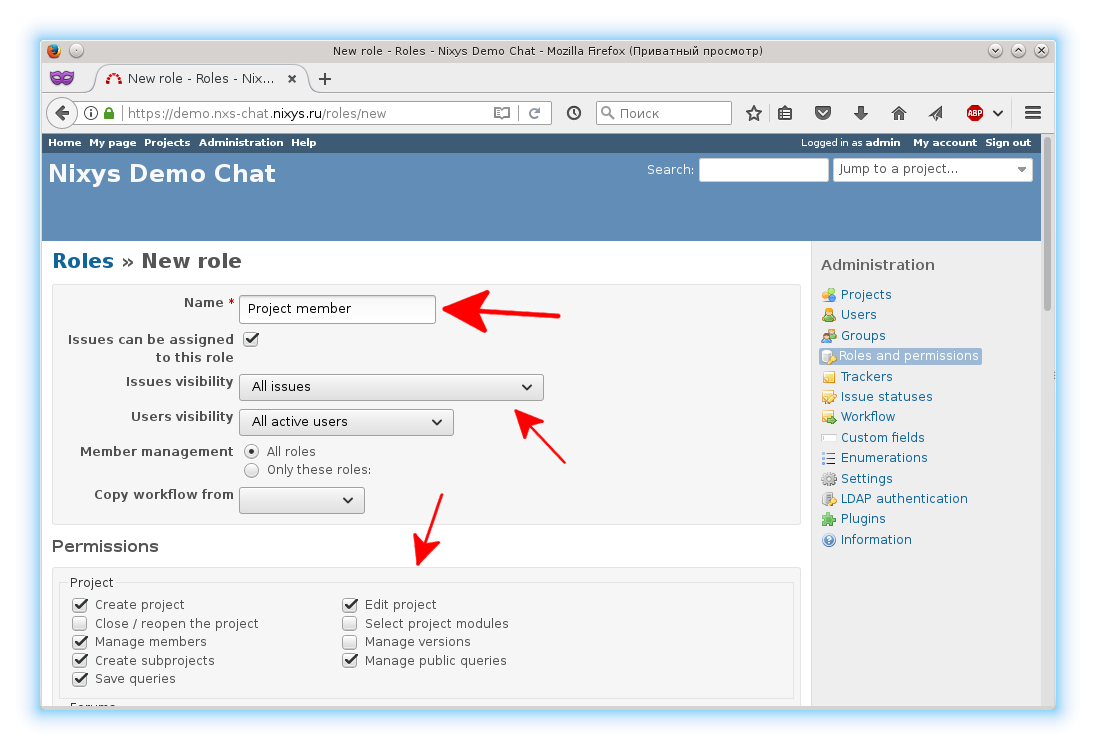Click the Projects sidebar icon
Screen dimensions: 1096x750
(x=829, y=295)
